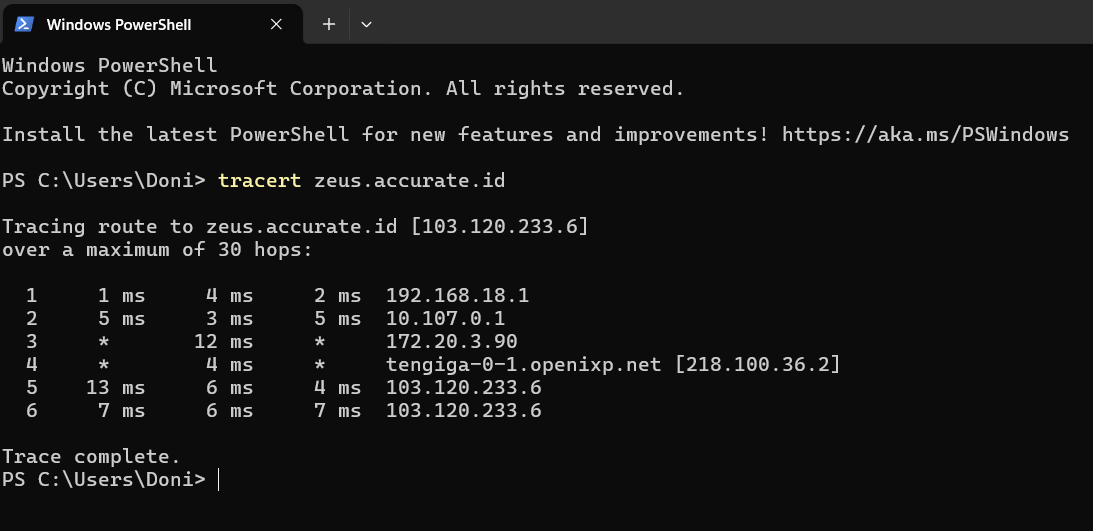Click the "over a maximum of 30 hops" line
This screenshot has height=531, width=1093.
157,250
